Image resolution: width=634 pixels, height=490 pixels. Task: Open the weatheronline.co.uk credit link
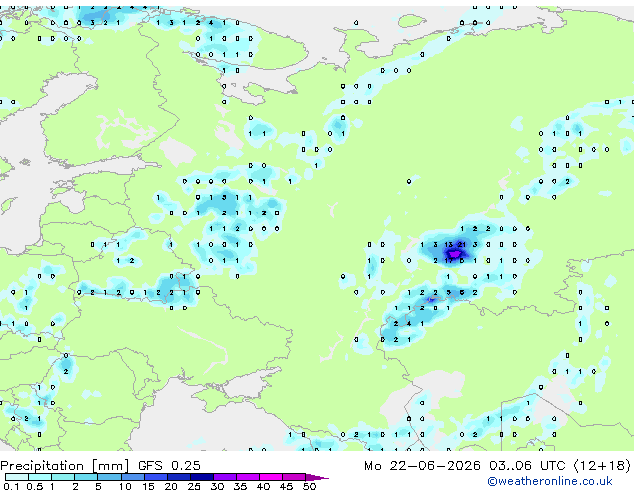[x=549, y=481]
